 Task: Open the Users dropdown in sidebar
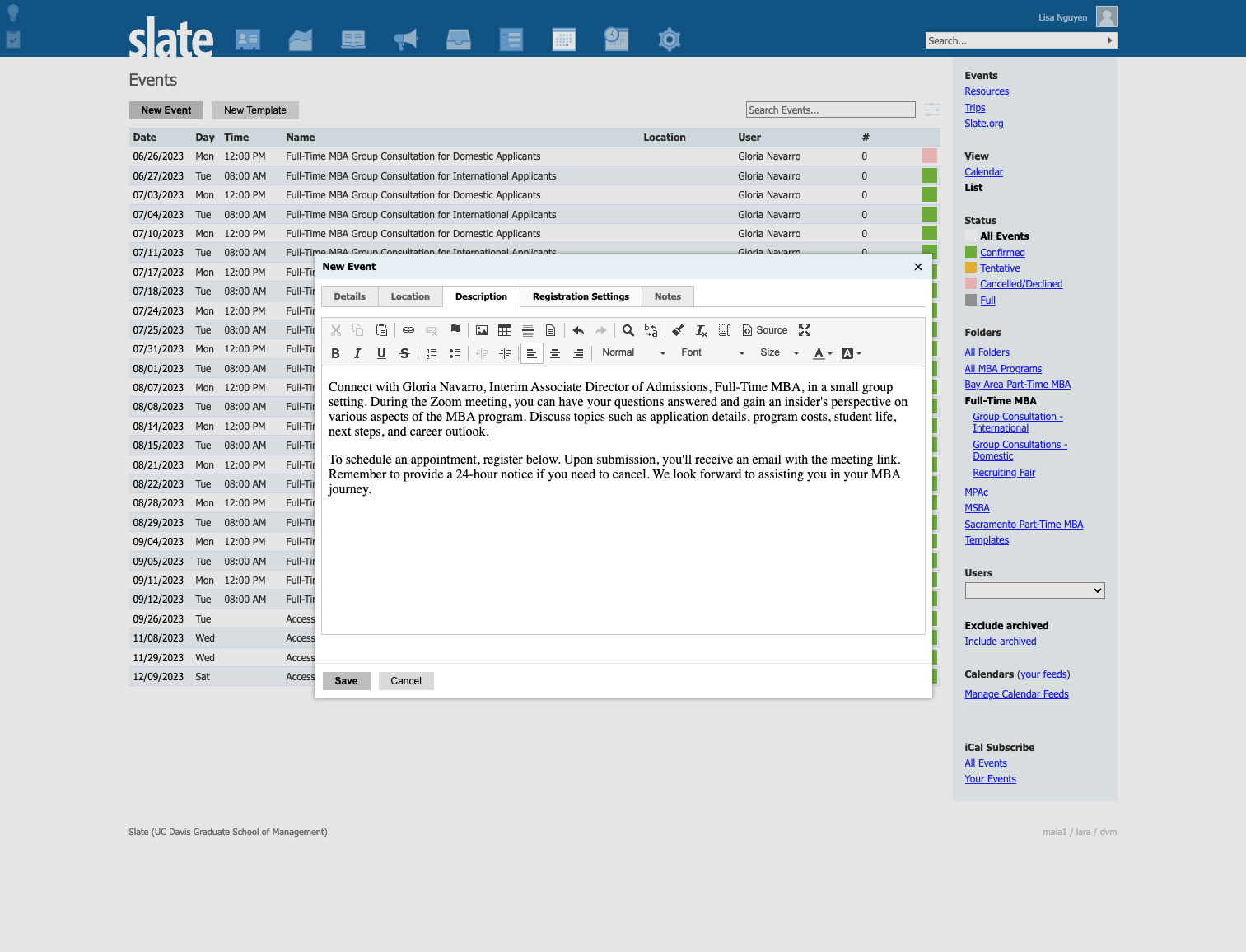tap(1034, 590)
